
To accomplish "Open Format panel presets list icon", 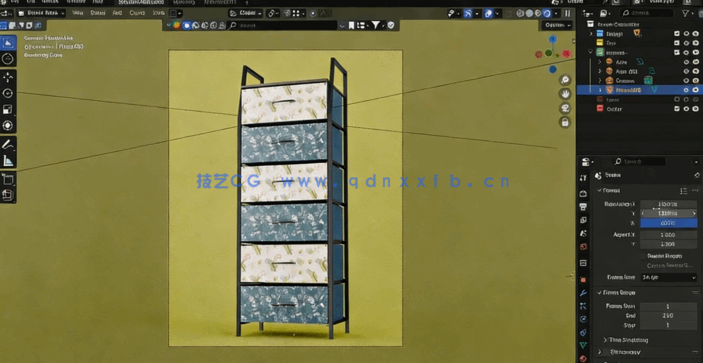I will [x=683, y=191].
